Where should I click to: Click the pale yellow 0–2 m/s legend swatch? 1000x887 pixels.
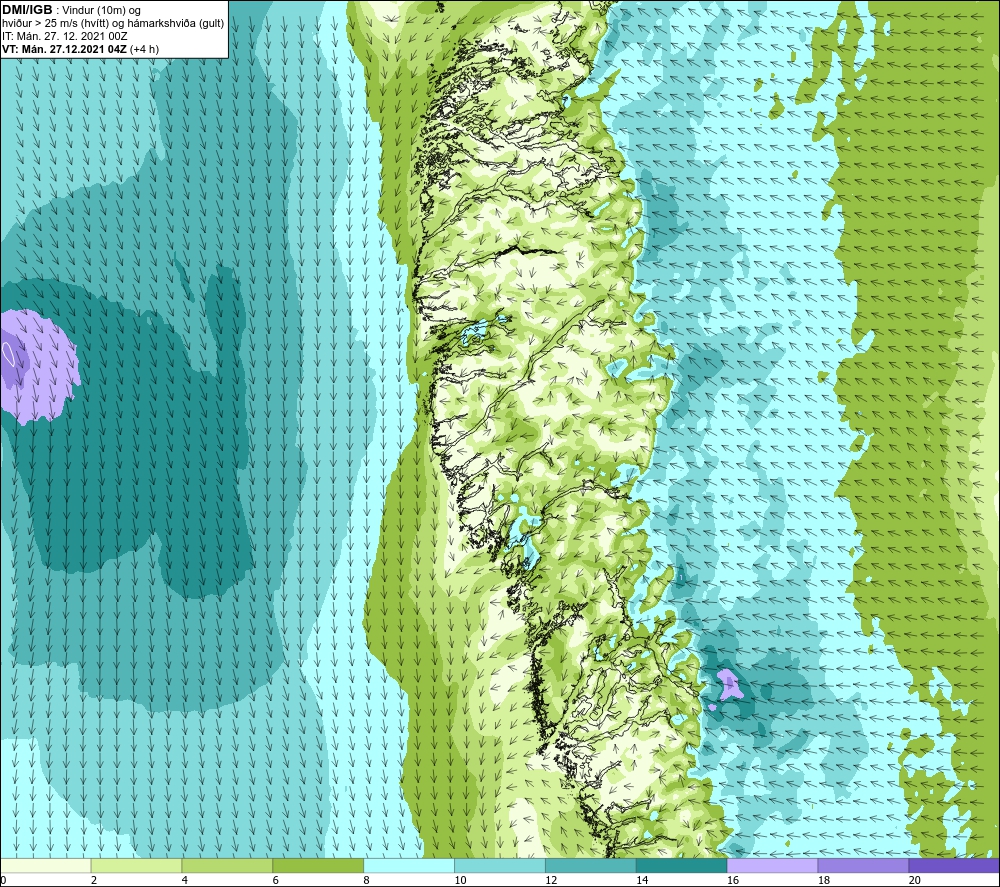[x=45, y=866]
